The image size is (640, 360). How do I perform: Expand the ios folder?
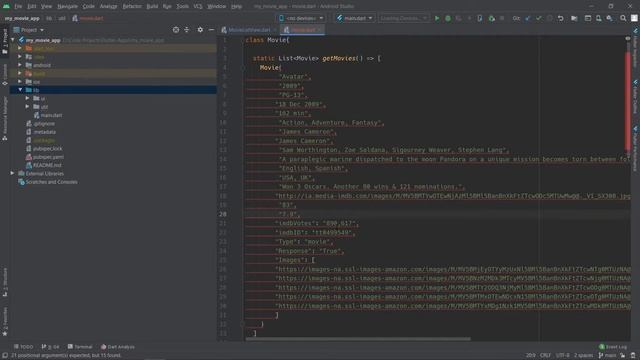20,82
